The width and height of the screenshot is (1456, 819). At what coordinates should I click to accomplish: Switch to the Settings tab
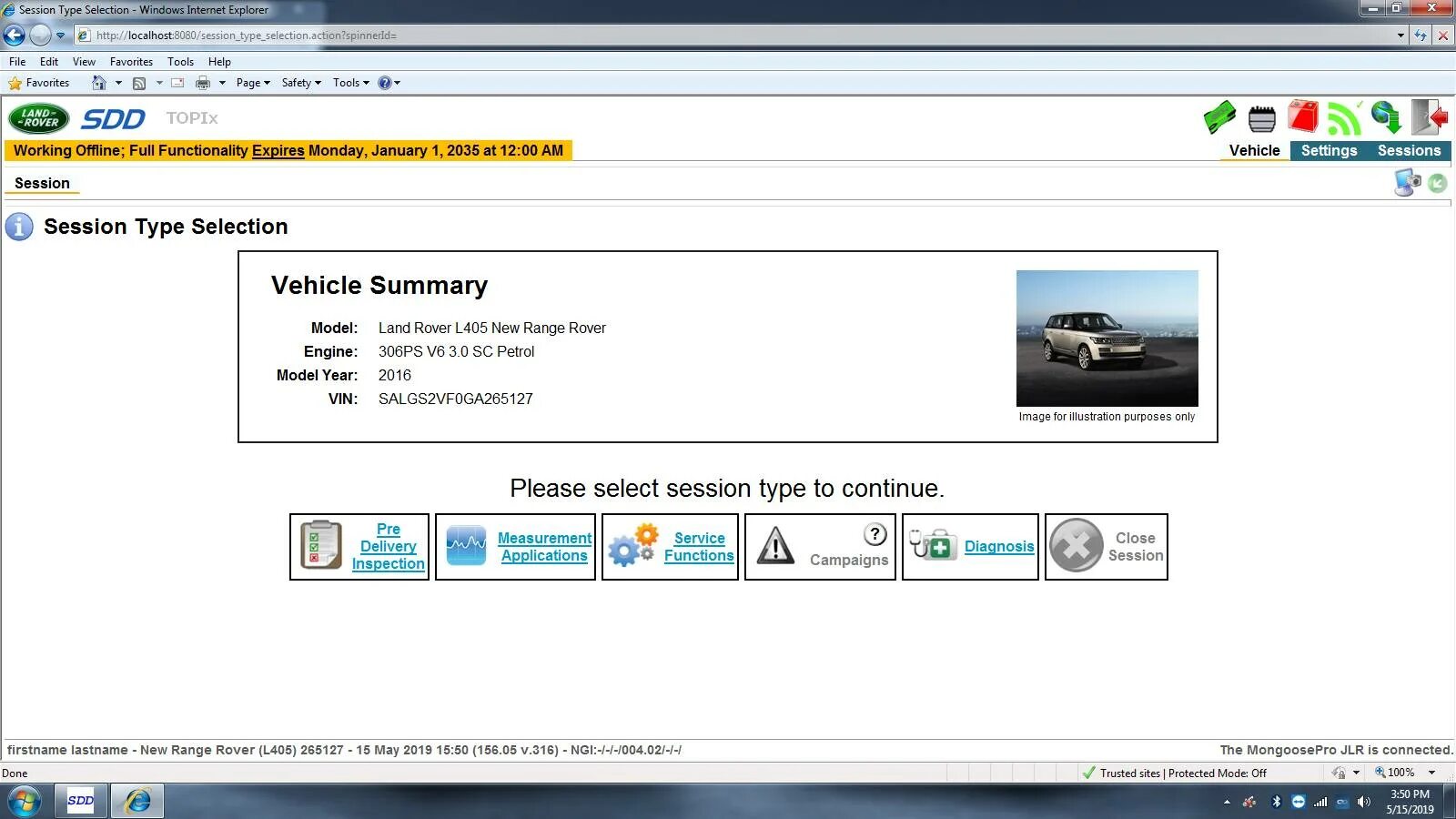tap(1329, 151)
